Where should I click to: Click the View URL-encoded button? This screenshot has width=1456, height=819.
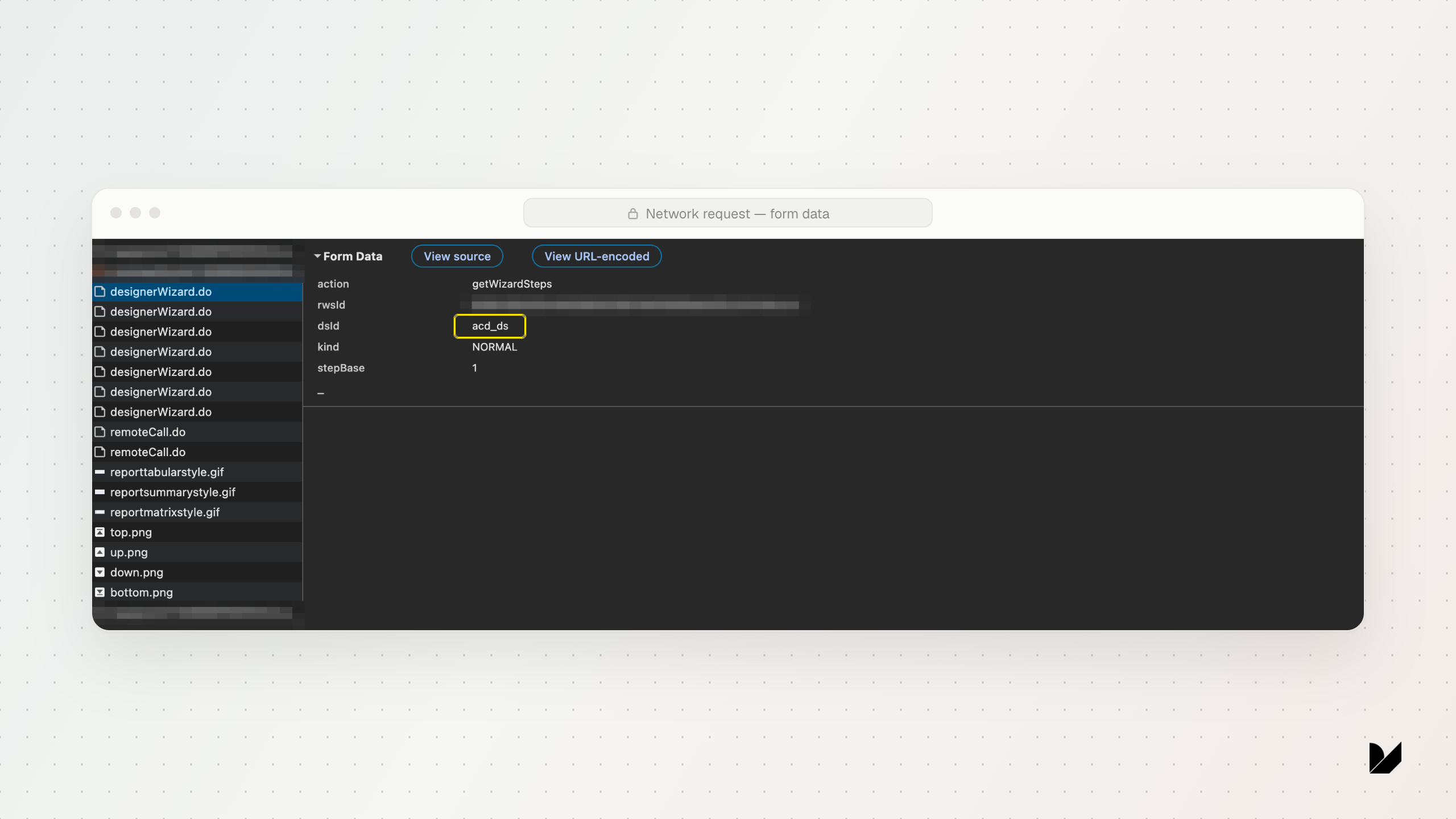click(597, 256)
